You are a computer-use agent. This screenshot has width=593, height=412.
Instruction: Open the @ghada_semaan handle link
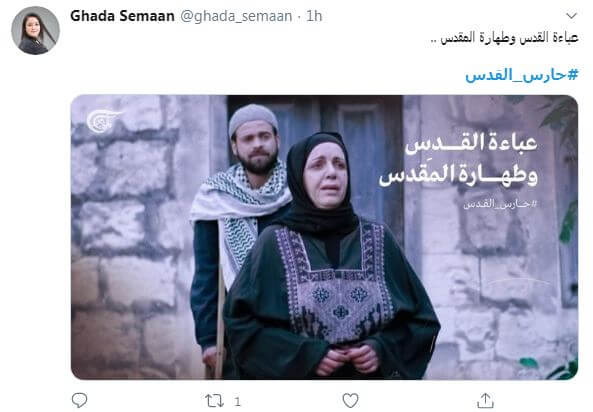236,16
